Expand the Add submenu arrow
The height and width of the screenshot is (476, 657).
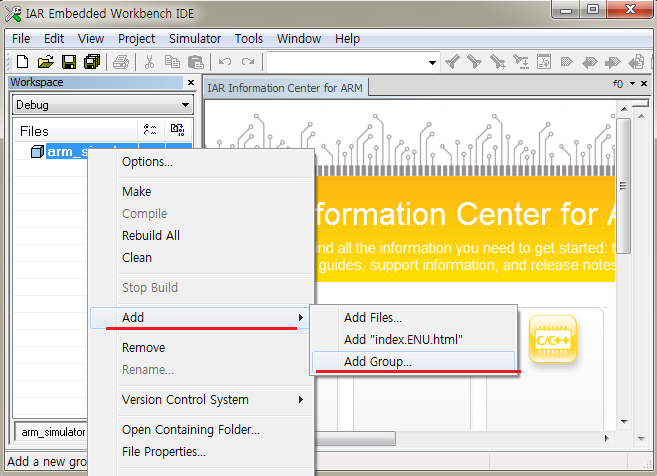(x=301, y=318)
